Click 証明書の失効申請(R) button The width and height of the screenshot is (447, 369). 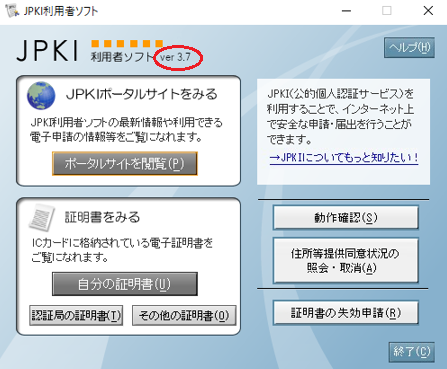point(346,313)
